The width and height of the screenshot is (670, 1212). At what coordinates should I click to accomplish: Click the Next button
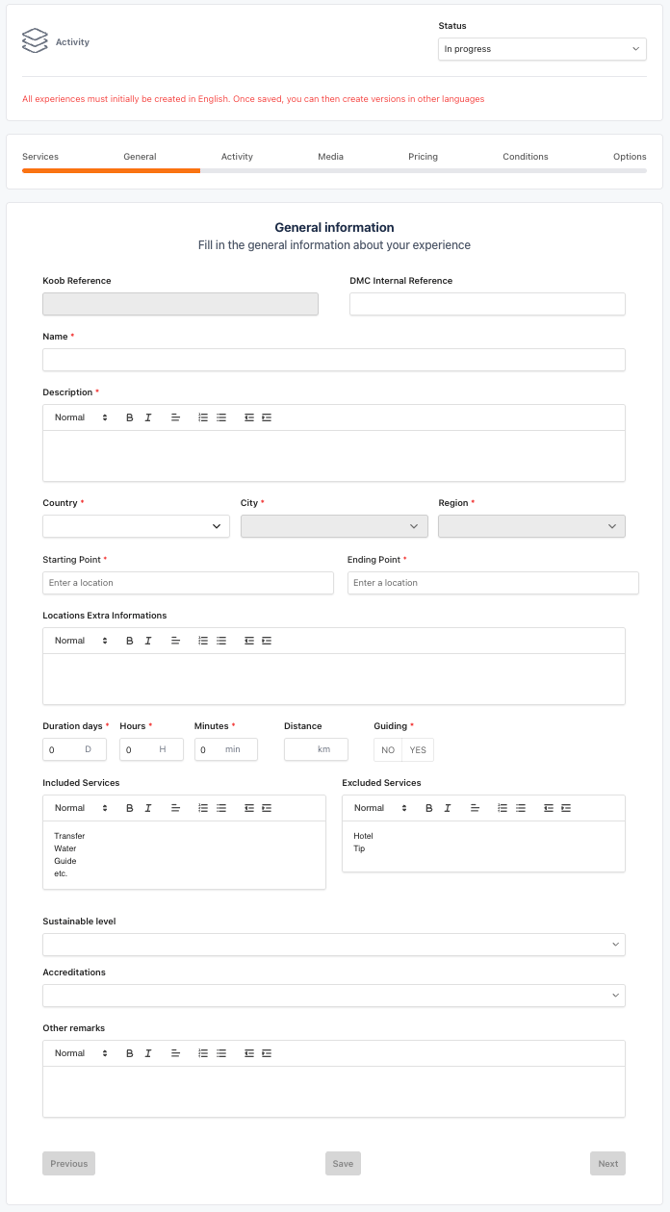point(607,1164)
